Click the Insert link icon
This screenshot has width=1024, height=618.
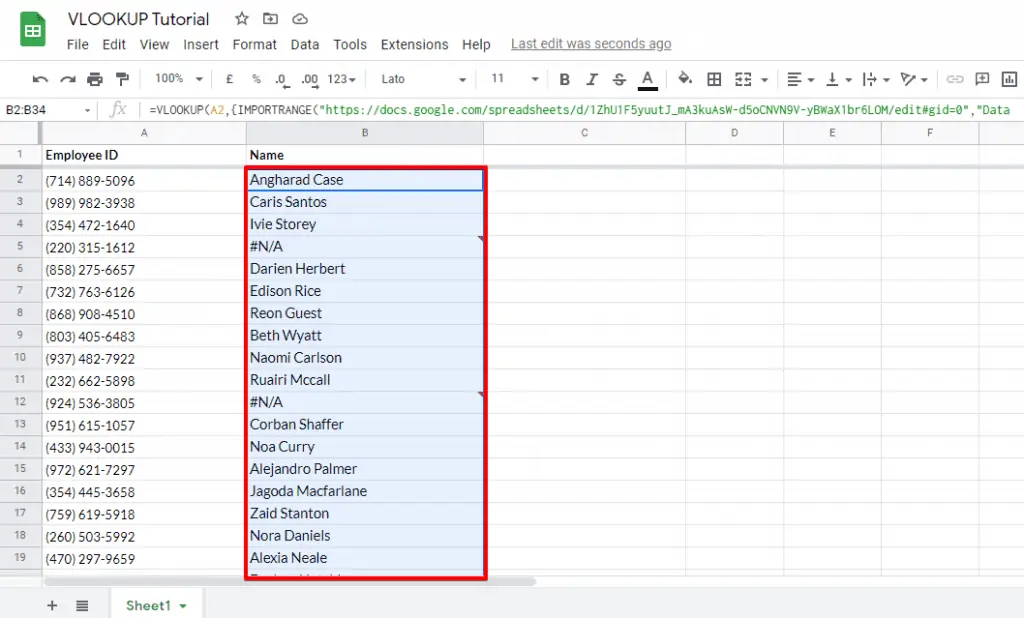(x=955, y=78)
